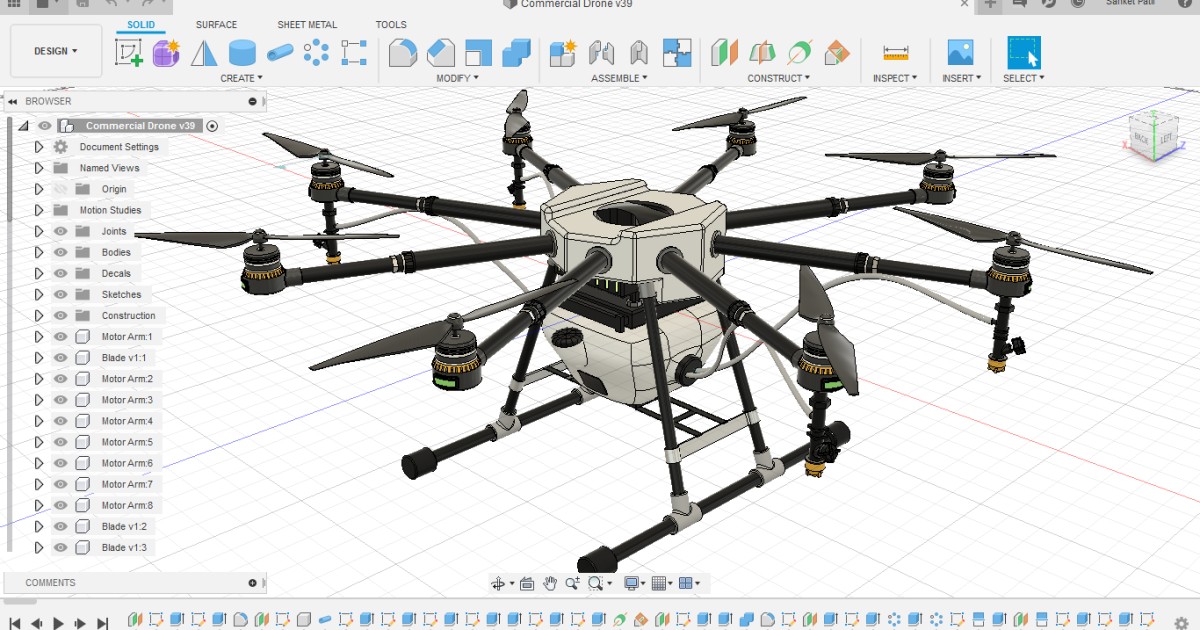This screenshot has height=630, width=1200.
Task: Click the FRONT face on the ViewCube
Action: click(x=1141, y=137)
